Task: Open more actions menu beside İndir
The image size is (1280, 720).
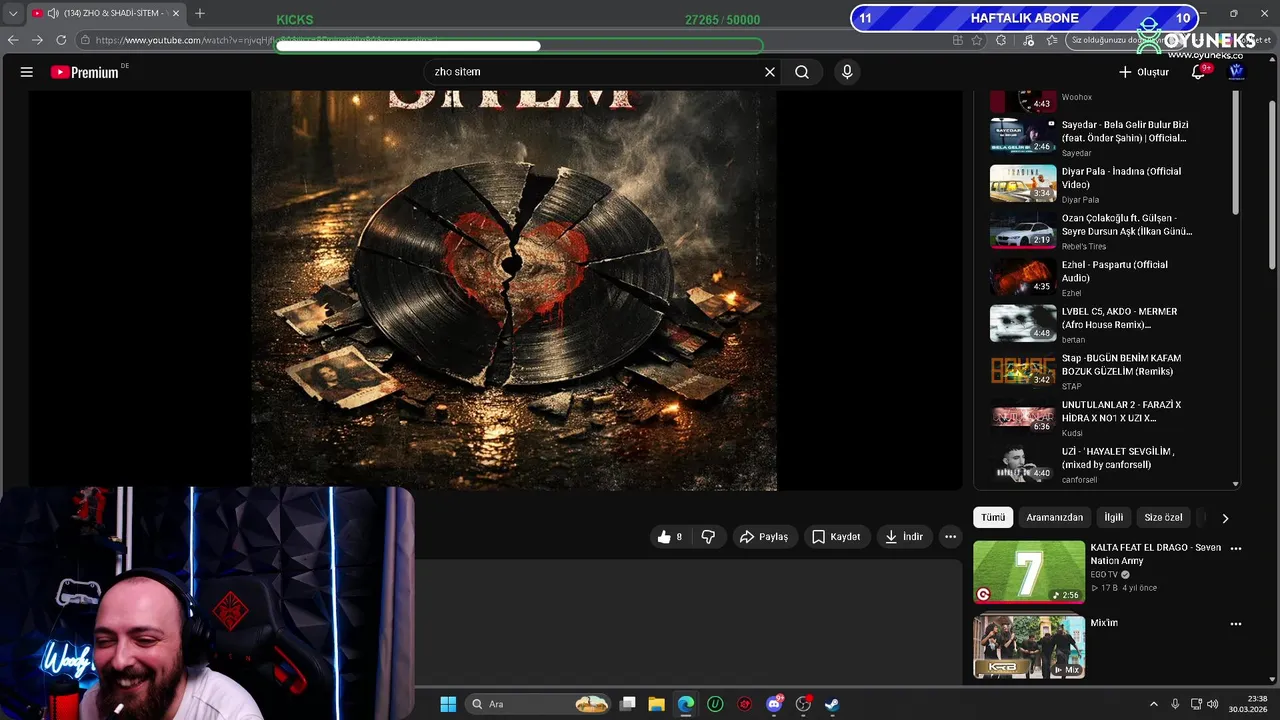Action: [x=950, y=537]
